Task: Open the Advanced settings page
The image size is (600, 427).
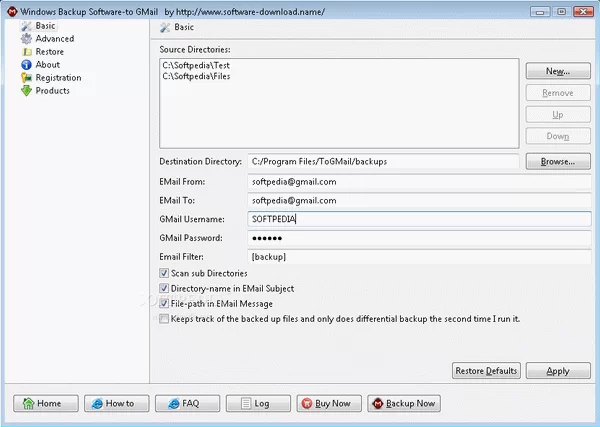Action: coord(55,39)
